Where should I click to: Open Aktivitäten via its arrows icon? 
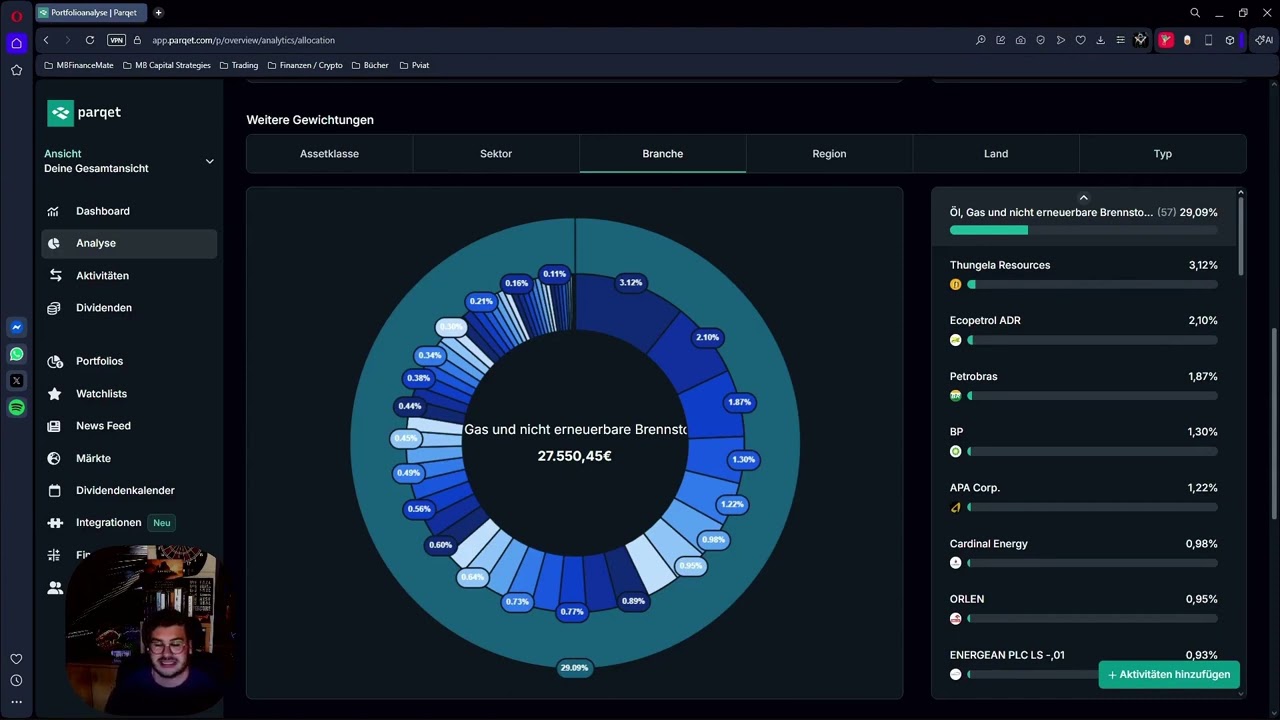tap(55, 275)
